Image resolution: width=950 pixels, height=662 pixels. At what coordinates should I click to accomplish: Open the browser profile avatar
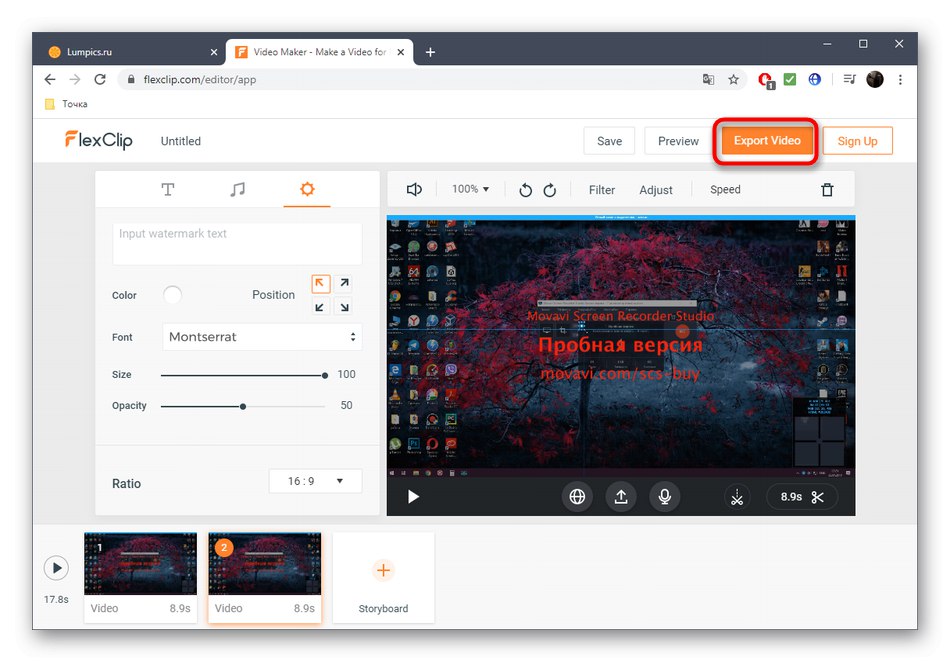tap(874, 79)
